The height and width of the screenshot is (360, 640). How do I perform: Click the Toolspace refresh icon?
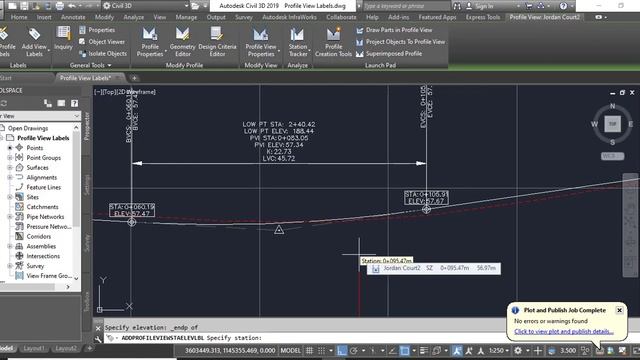point(4,103)
